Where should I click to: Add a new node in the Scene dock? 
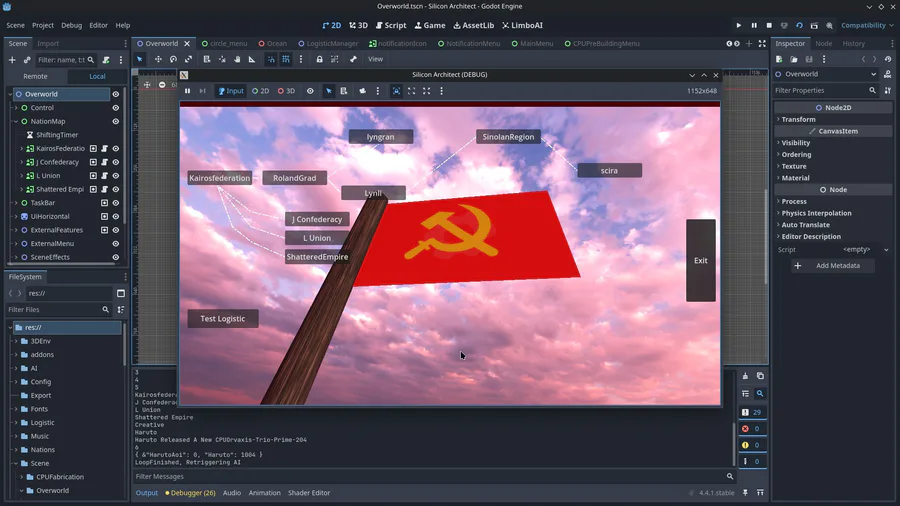(x=12, y=60)
